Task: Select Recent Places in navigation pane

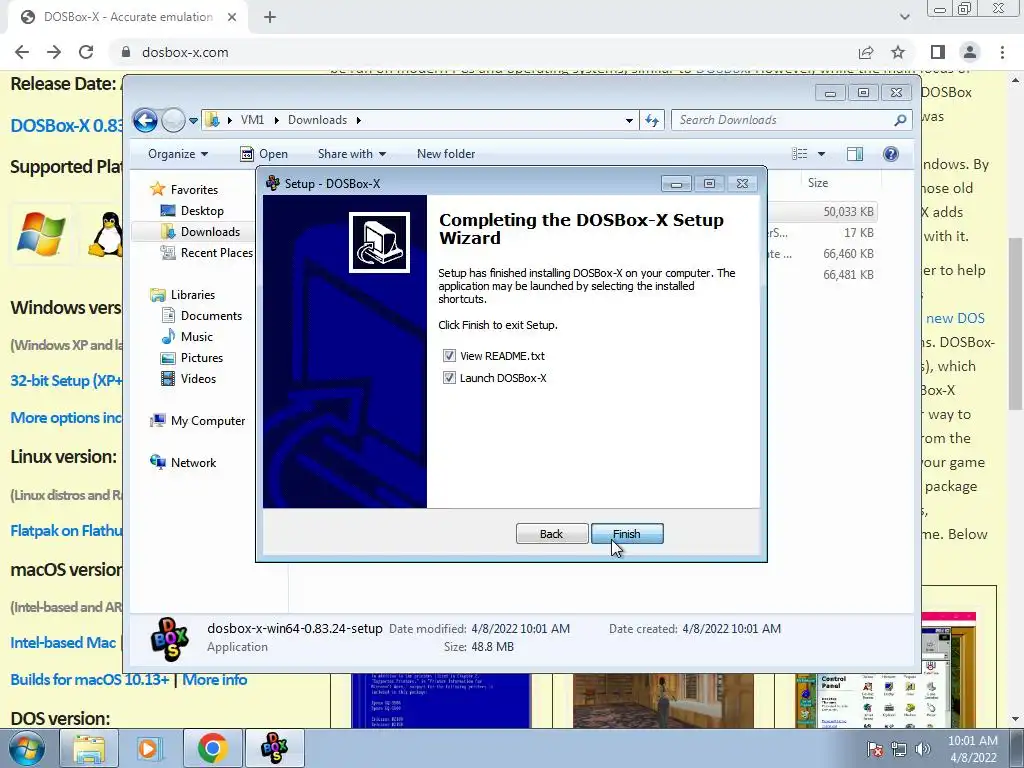Action: (217, 253)
